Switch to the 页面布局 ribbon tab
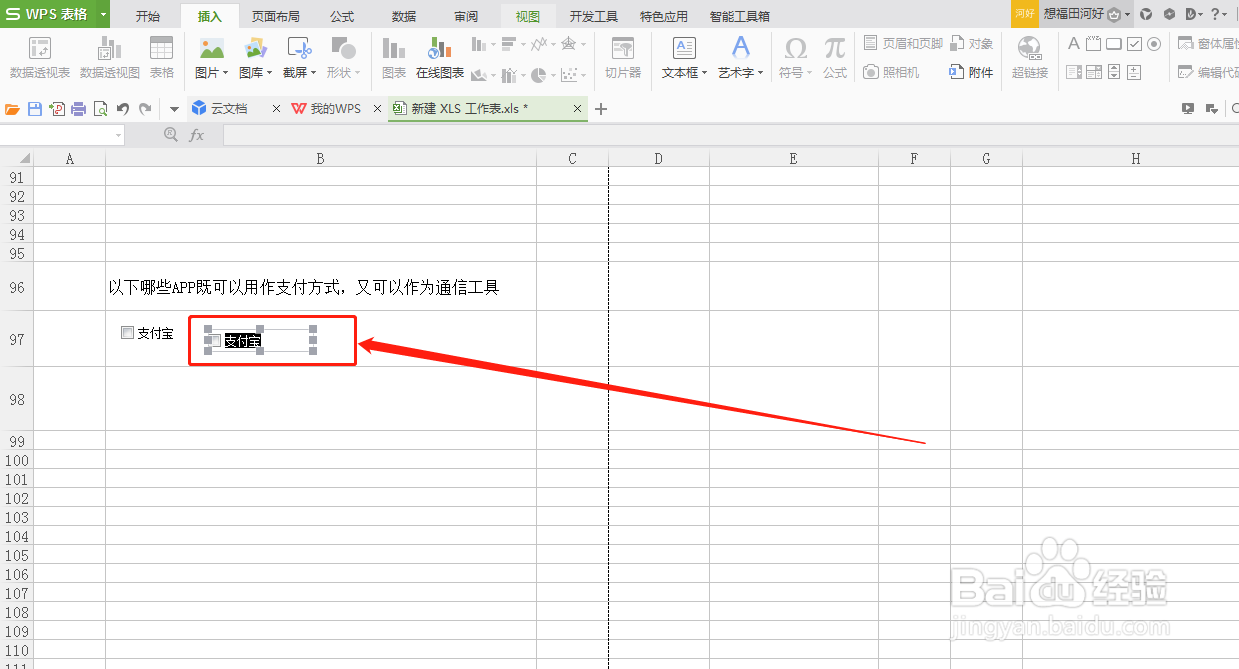Image resolution: width=1239 pixels, height=669 pixels. [x=275, y=16]
